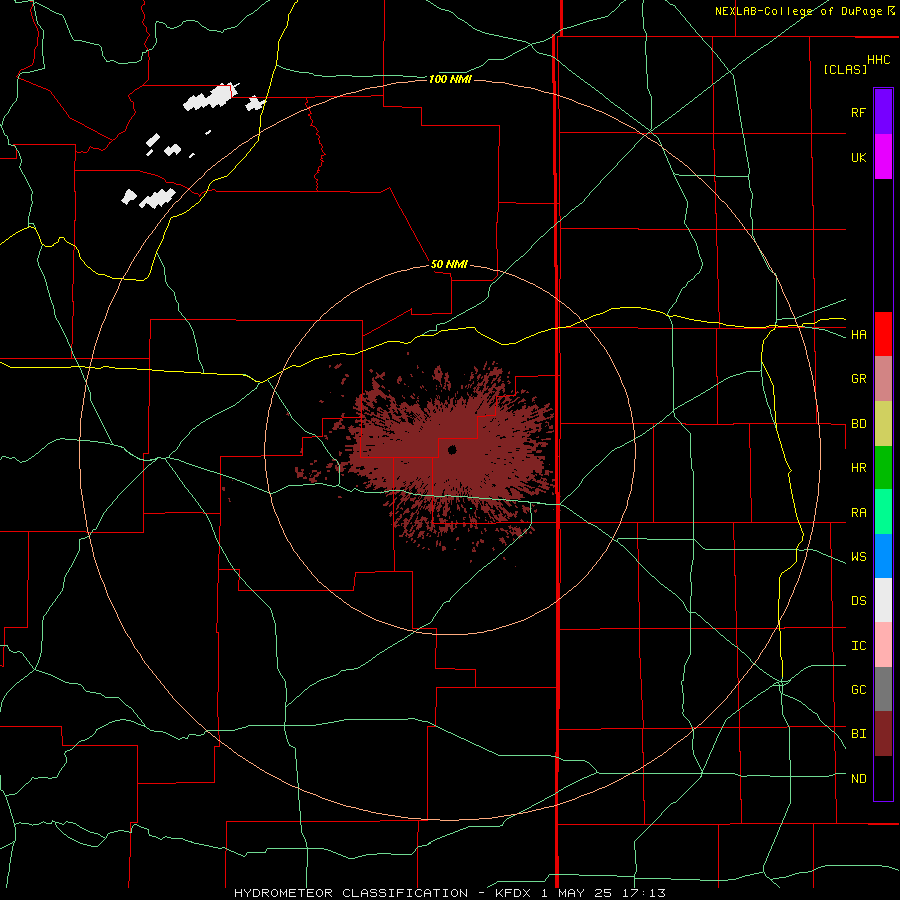Click the RA light-green legend swatch
The height and width of the screenshot is (900, 900).
pyautogui.click(x=883, y=512)
